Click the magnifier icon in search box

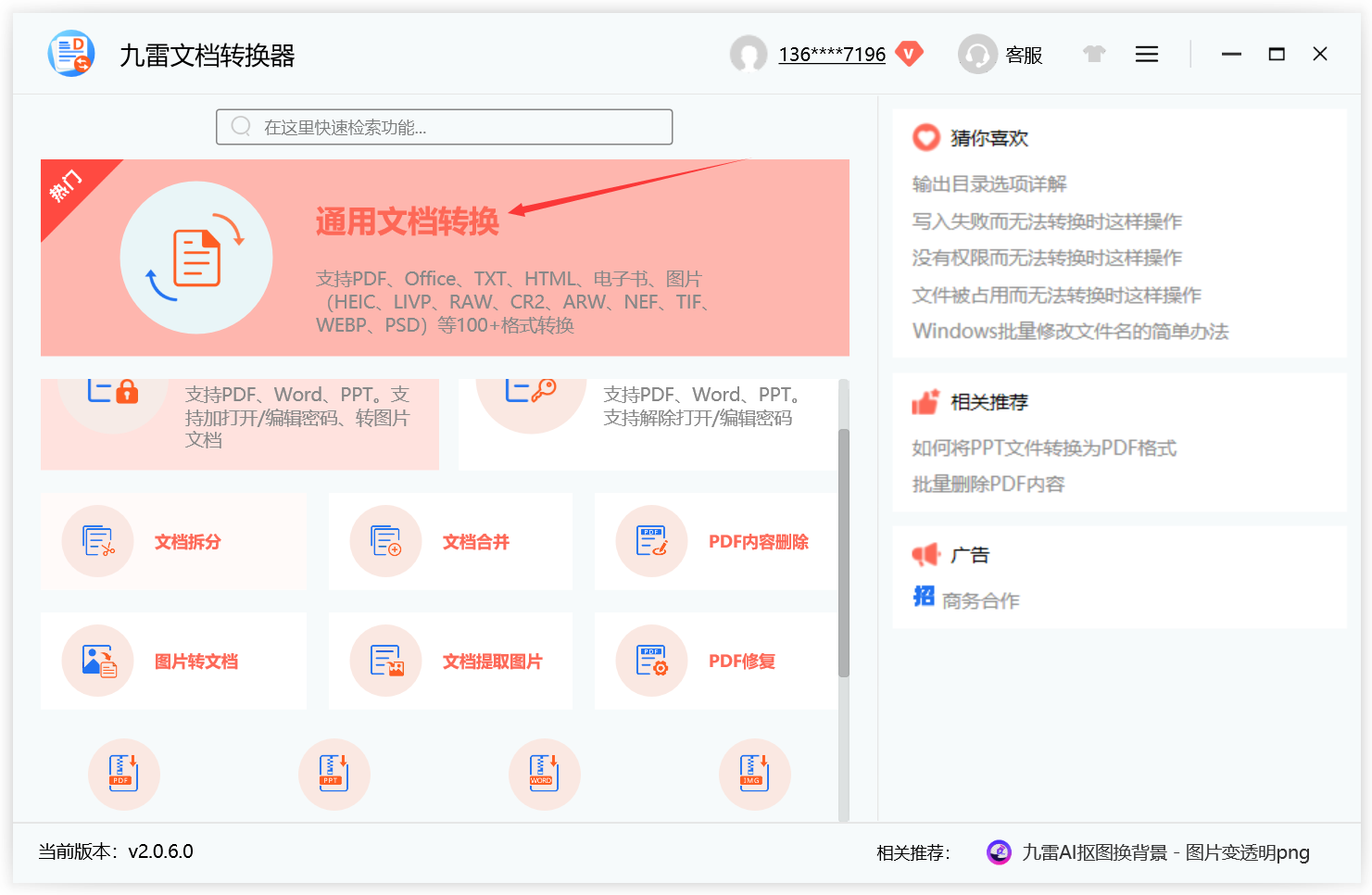pos(241,126)
